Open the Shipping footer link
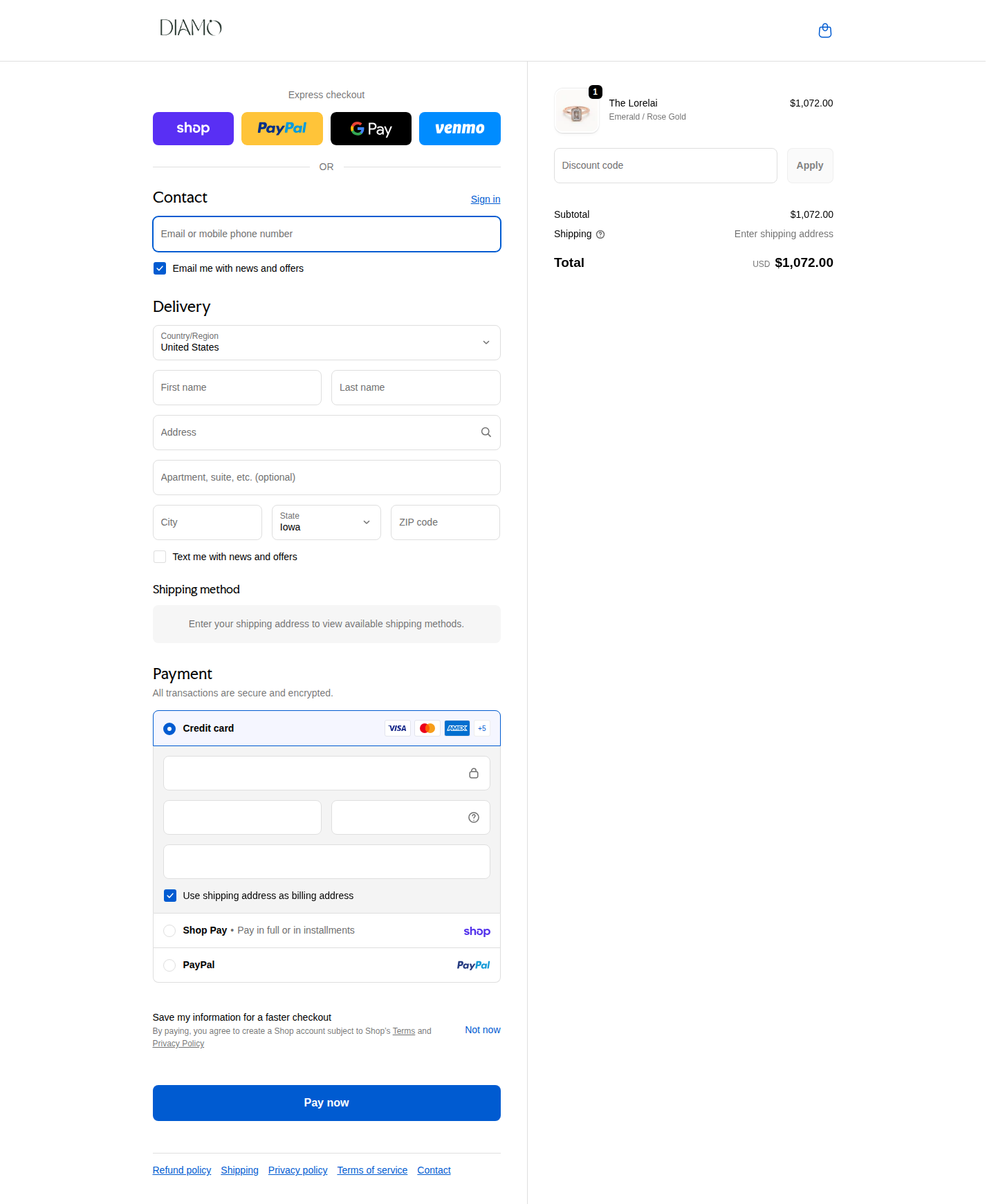 (x=239, y=1170)
